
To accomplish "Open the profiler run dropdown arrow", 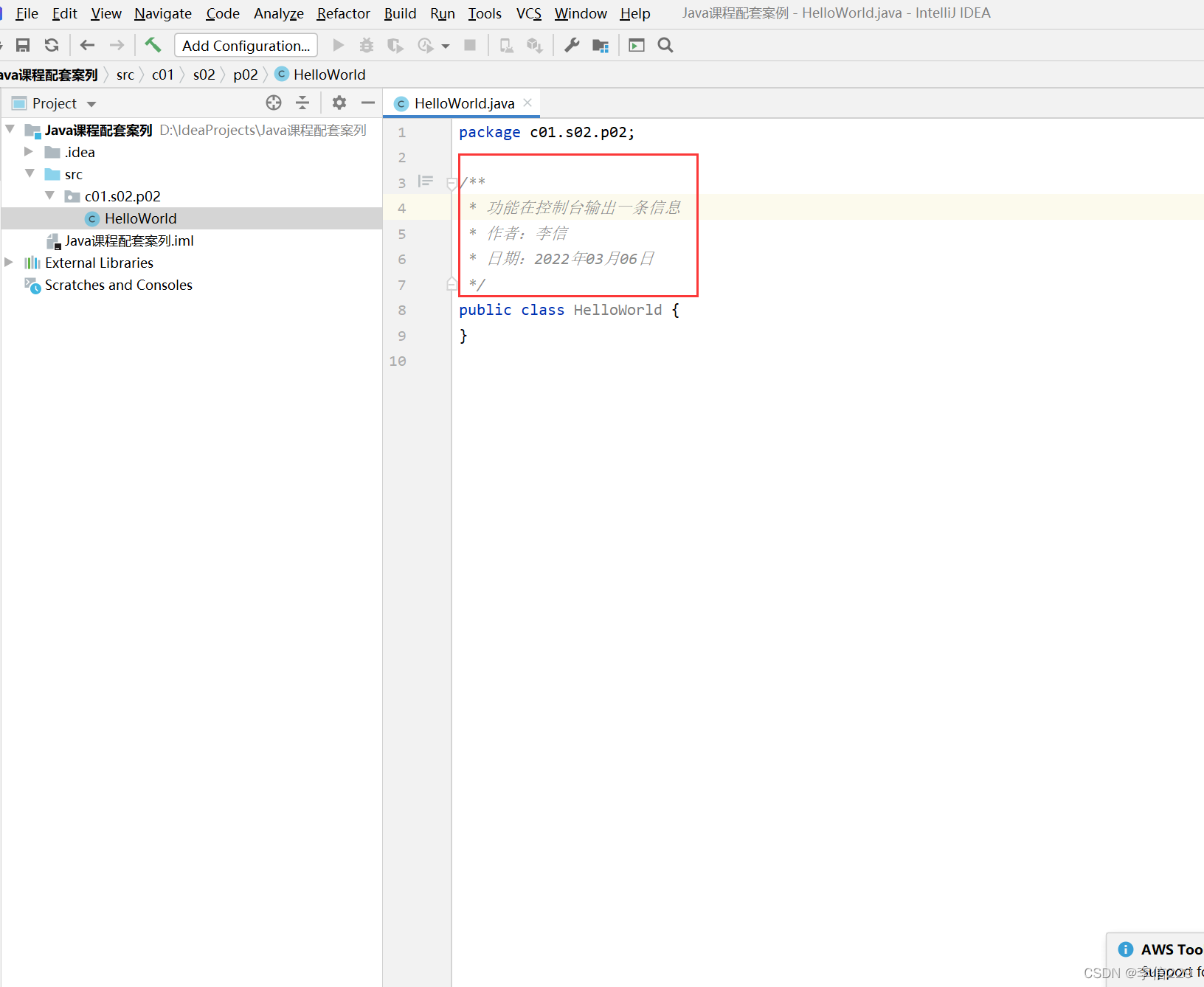I will [x=446, y=46].
